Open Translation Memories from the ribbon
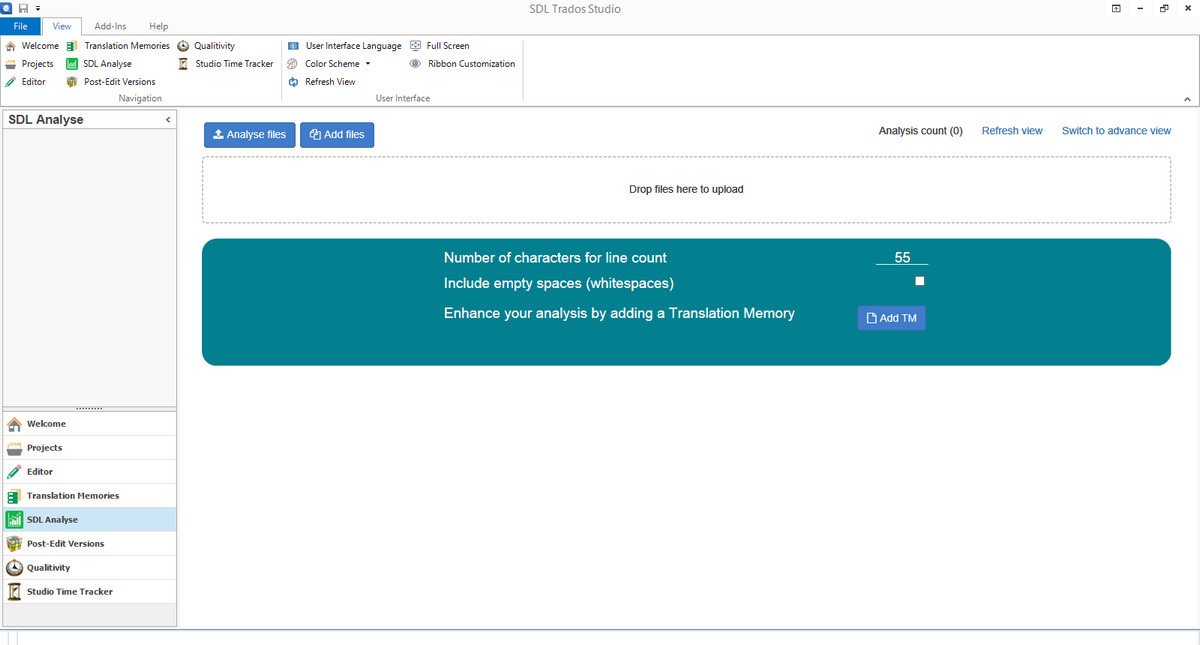The width and height of the screenshot is (1200, 645). click(x=118, y=46)
